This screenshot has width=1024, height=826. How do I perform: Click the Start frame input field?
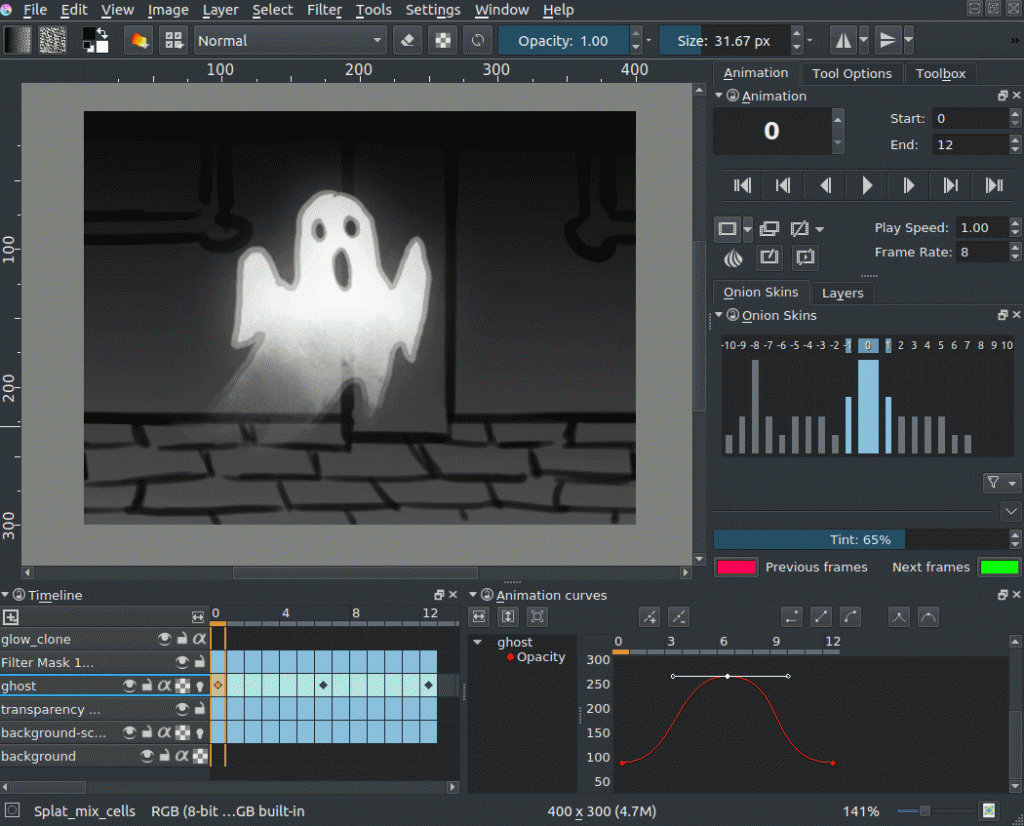coord(970,119)
